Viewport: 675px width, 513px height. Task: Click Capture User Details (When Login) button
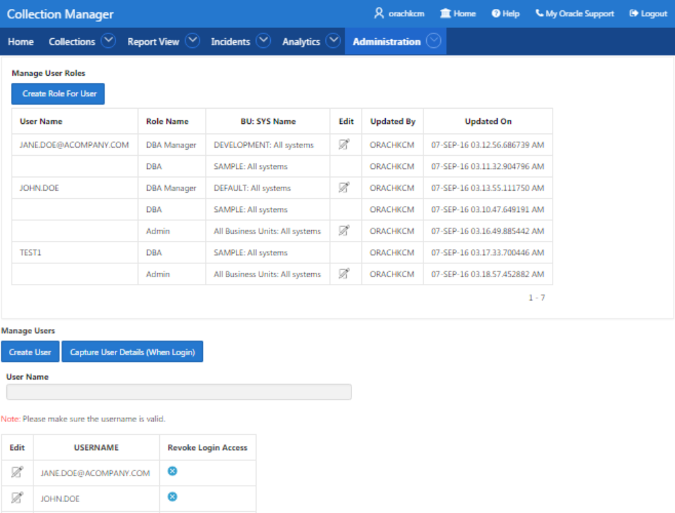point(132,352)
